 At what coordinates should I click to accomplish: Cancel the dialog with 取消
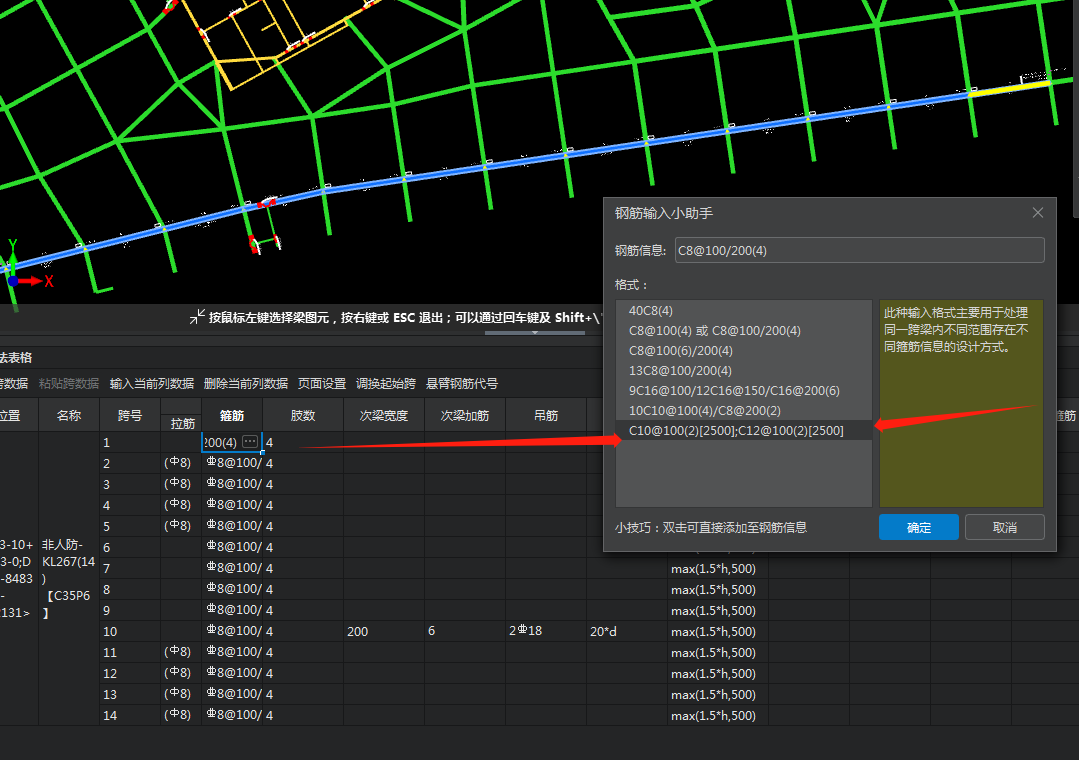pos(1005,527)
